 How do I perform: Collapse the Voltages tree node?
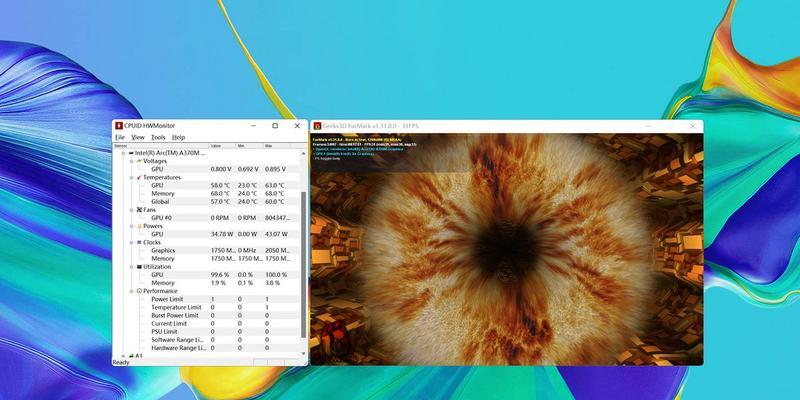tap(131, 161)
